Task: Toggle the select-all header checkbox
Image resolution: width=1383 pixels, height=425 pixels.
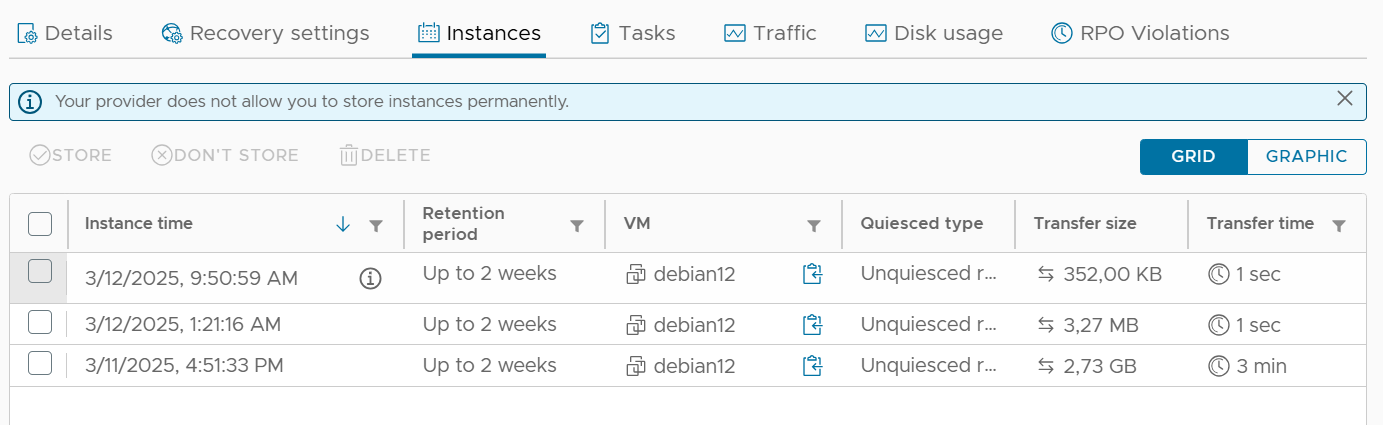Action: click(40, 223)
